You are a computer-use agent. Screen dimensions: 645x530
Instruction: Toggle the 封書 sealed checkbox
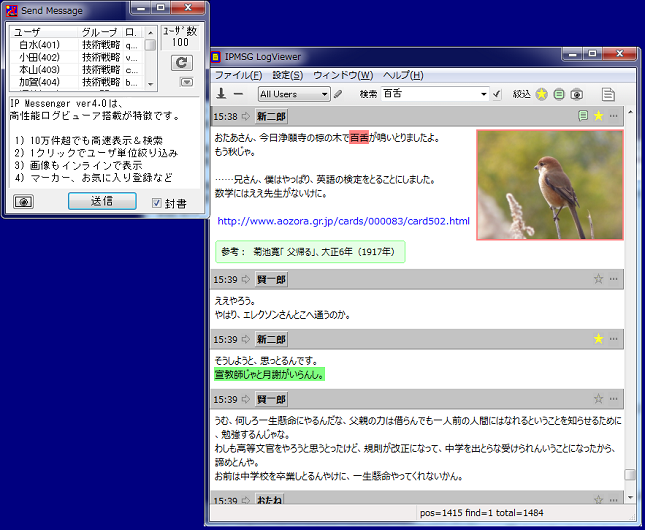point(156,202)
